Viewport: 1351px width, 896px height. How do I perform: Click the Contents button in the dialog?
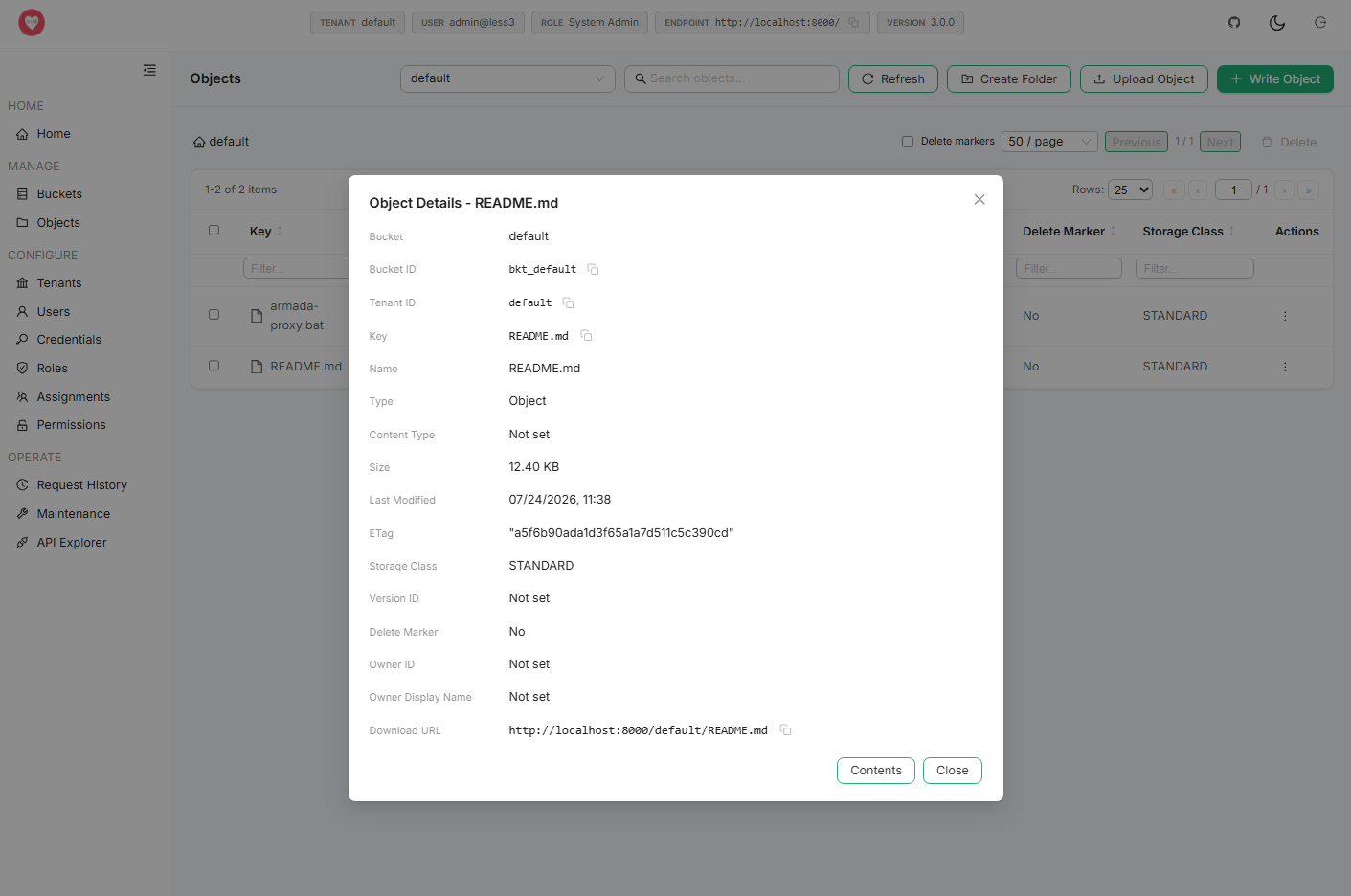[876, 771]
